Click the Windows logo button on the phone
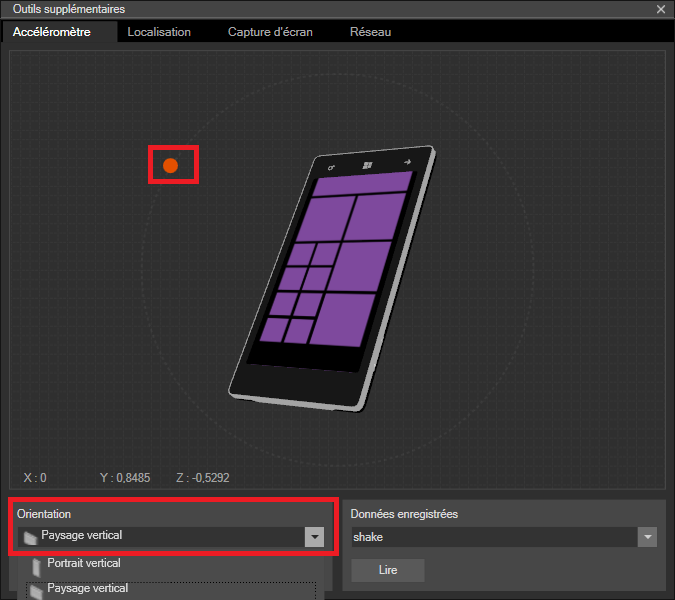The height and width of the screenshot is (600, 675). (368, 164)
